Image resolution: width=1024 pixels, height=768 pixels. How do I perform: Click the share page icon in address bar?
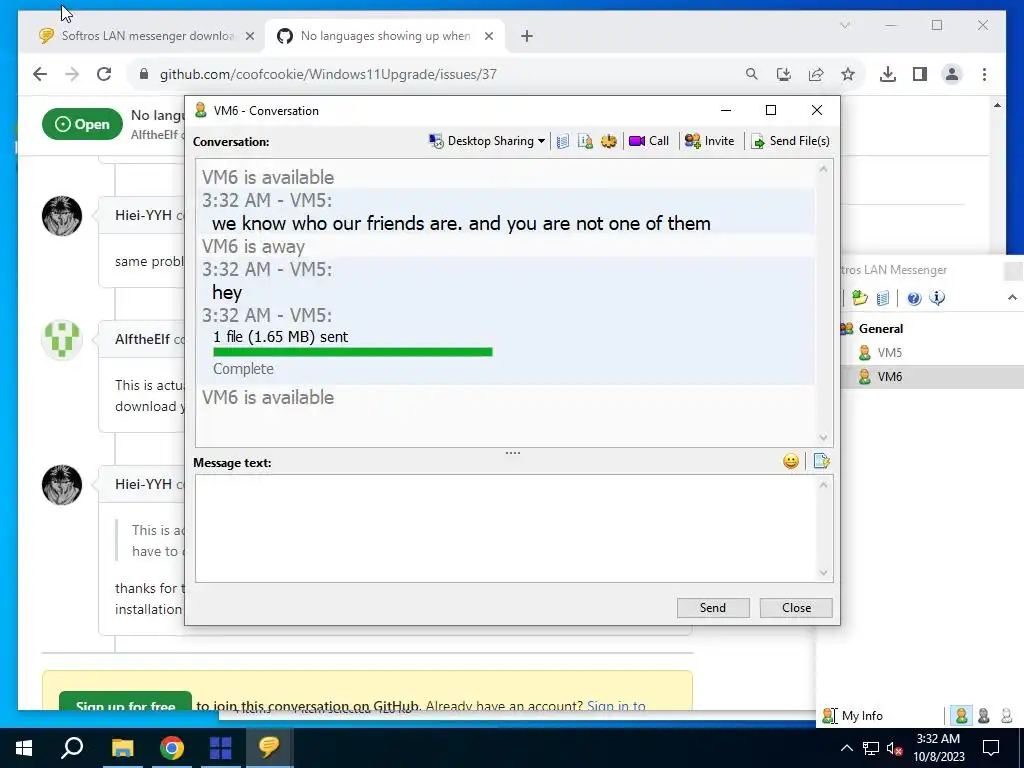tap(816, 74)
